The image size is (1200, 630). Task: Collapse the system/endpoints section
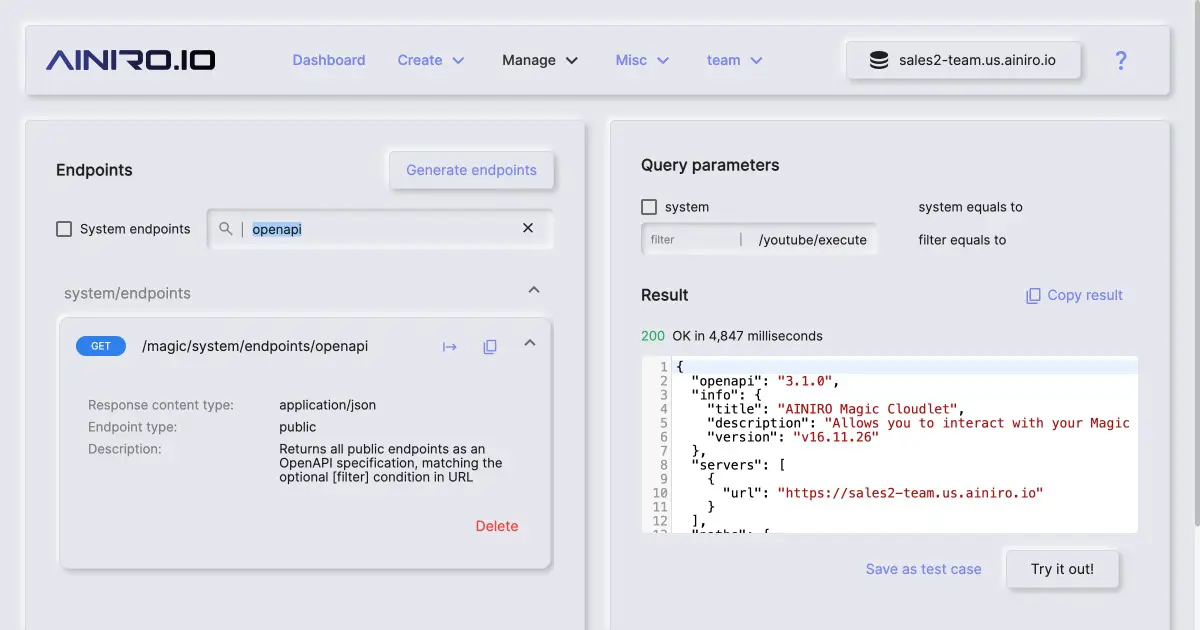(x=533, y=289)
